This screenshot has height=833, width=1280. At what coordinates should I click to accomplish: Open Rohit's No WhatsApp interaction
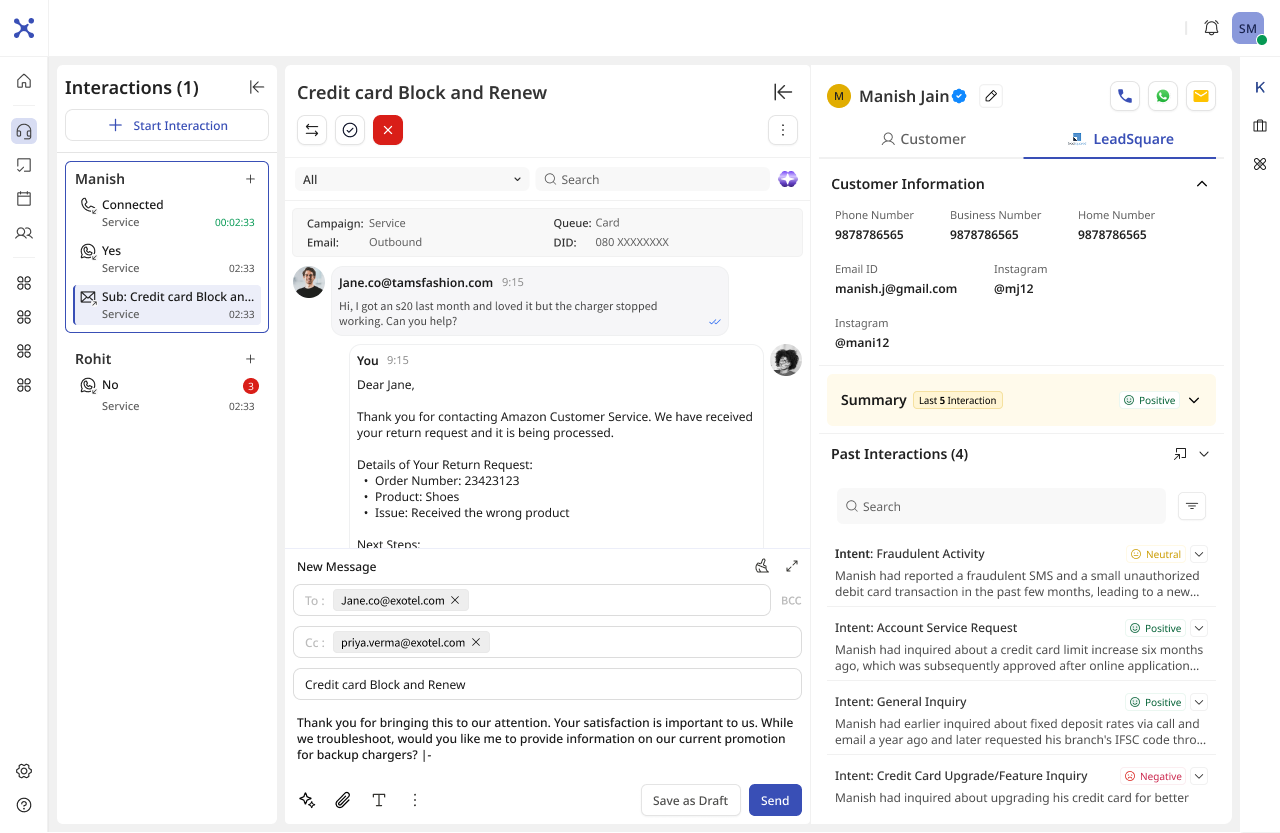tap(167, 395)
